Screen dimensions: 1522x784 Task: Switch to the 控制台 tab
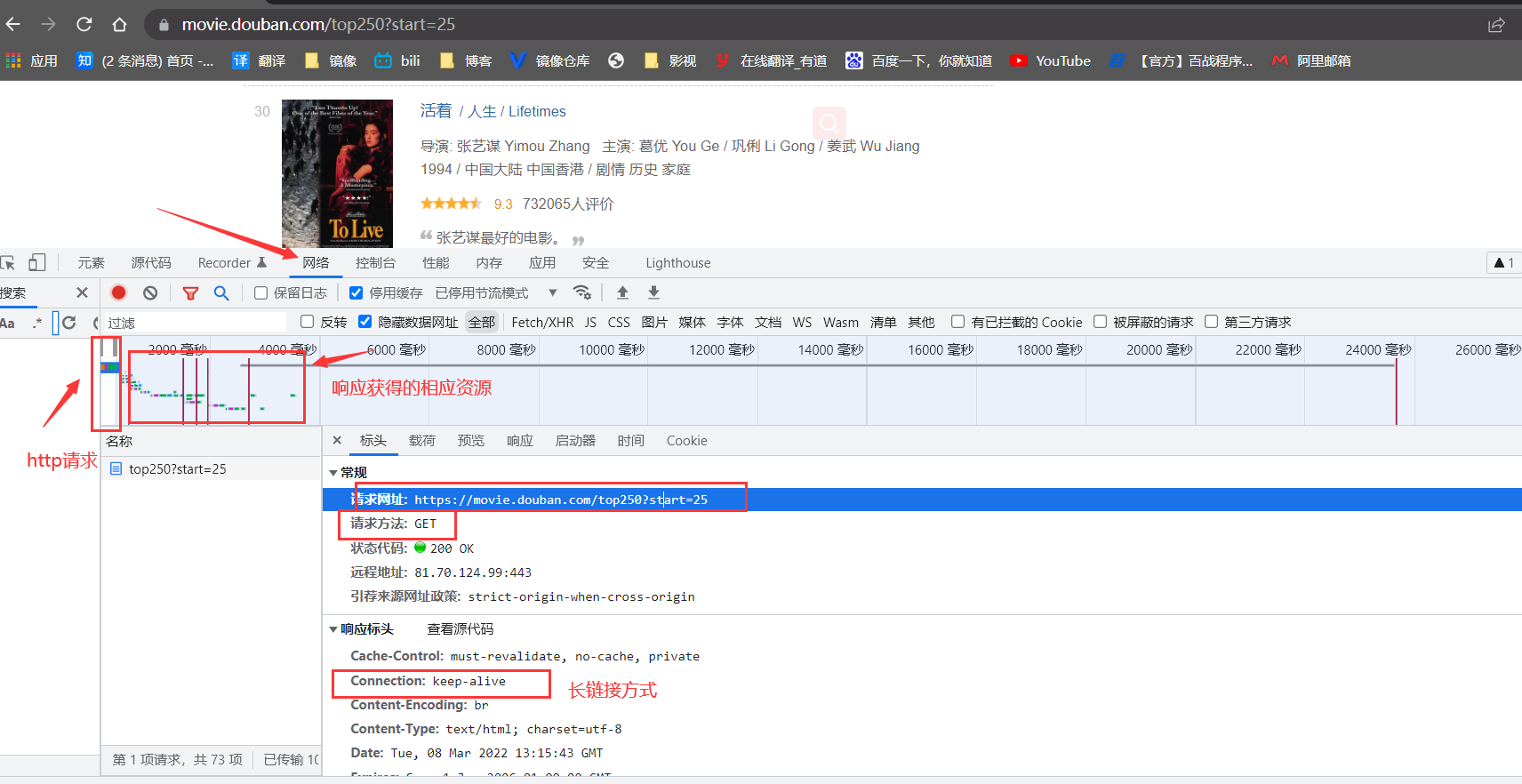pos(375,263)
